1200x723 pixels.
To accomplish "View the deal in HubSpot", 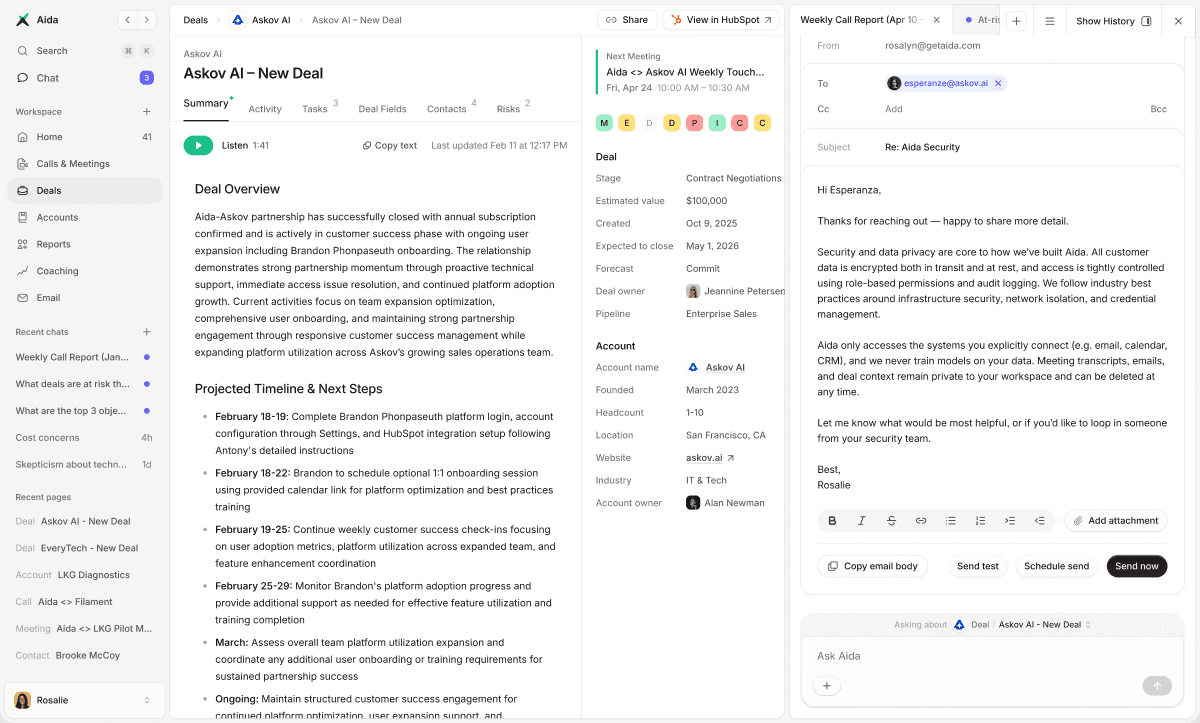I will [721, 20].
